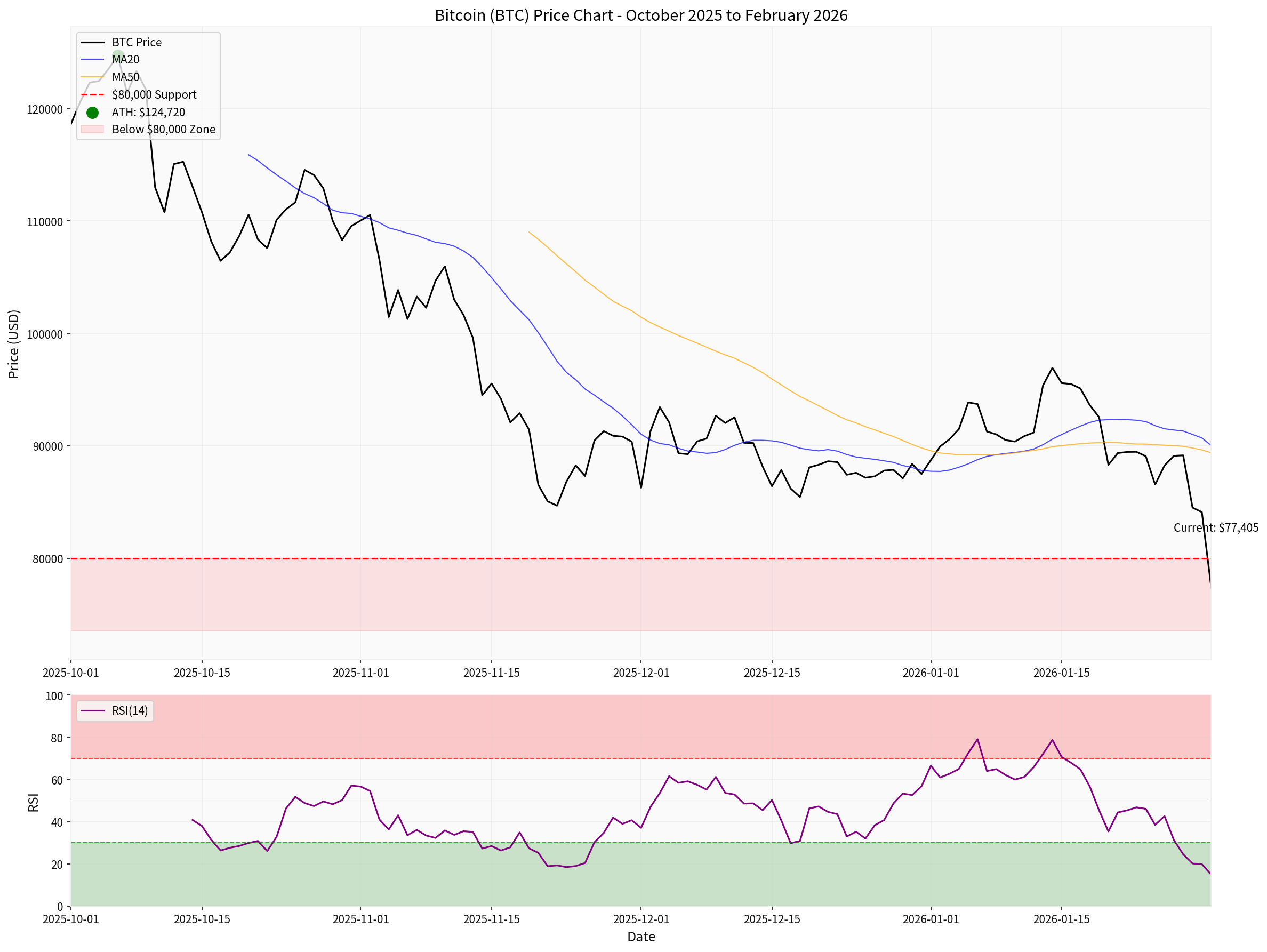1267x952 pixels.
Task: Click the green ATH peak marker on chart
Action: click(x=117, y=55)
